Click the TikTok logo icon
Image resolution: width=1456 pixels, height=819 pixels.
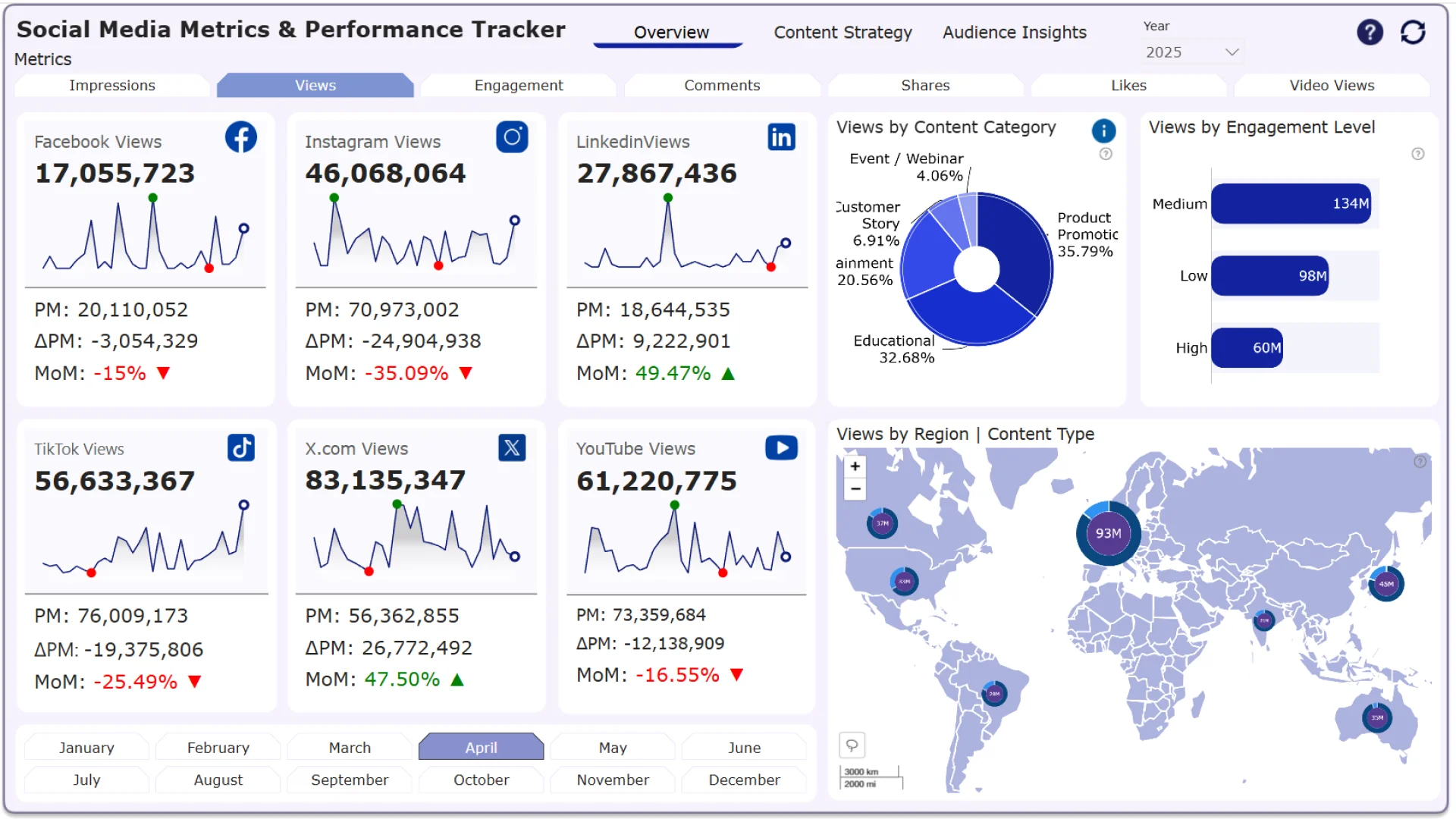(x=241, y=447)
